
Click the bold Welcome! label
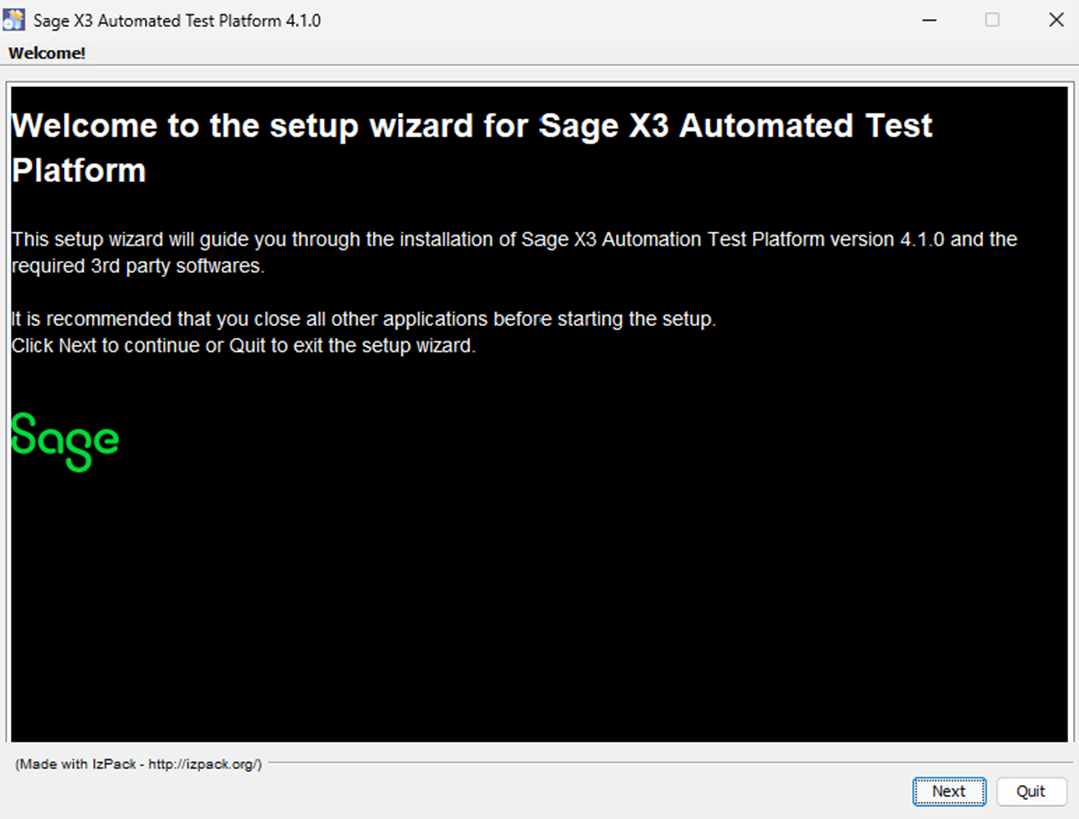coord(47,53)
